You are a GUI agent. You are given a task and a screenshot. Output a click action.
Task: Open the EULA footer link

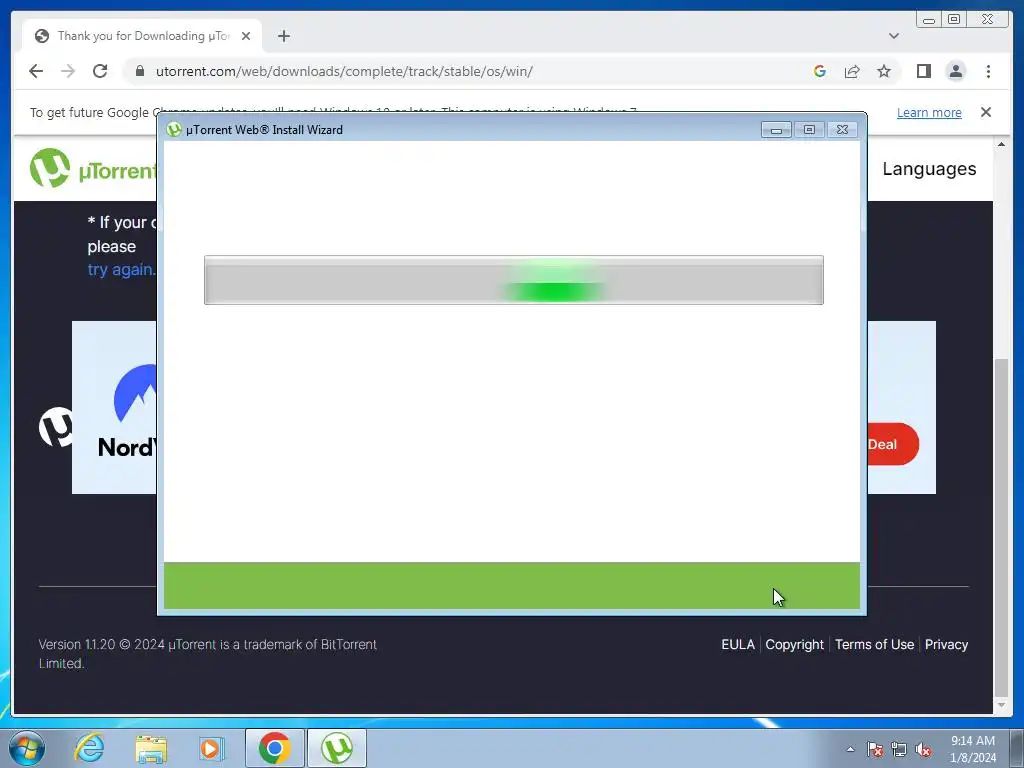pos(738,645)
